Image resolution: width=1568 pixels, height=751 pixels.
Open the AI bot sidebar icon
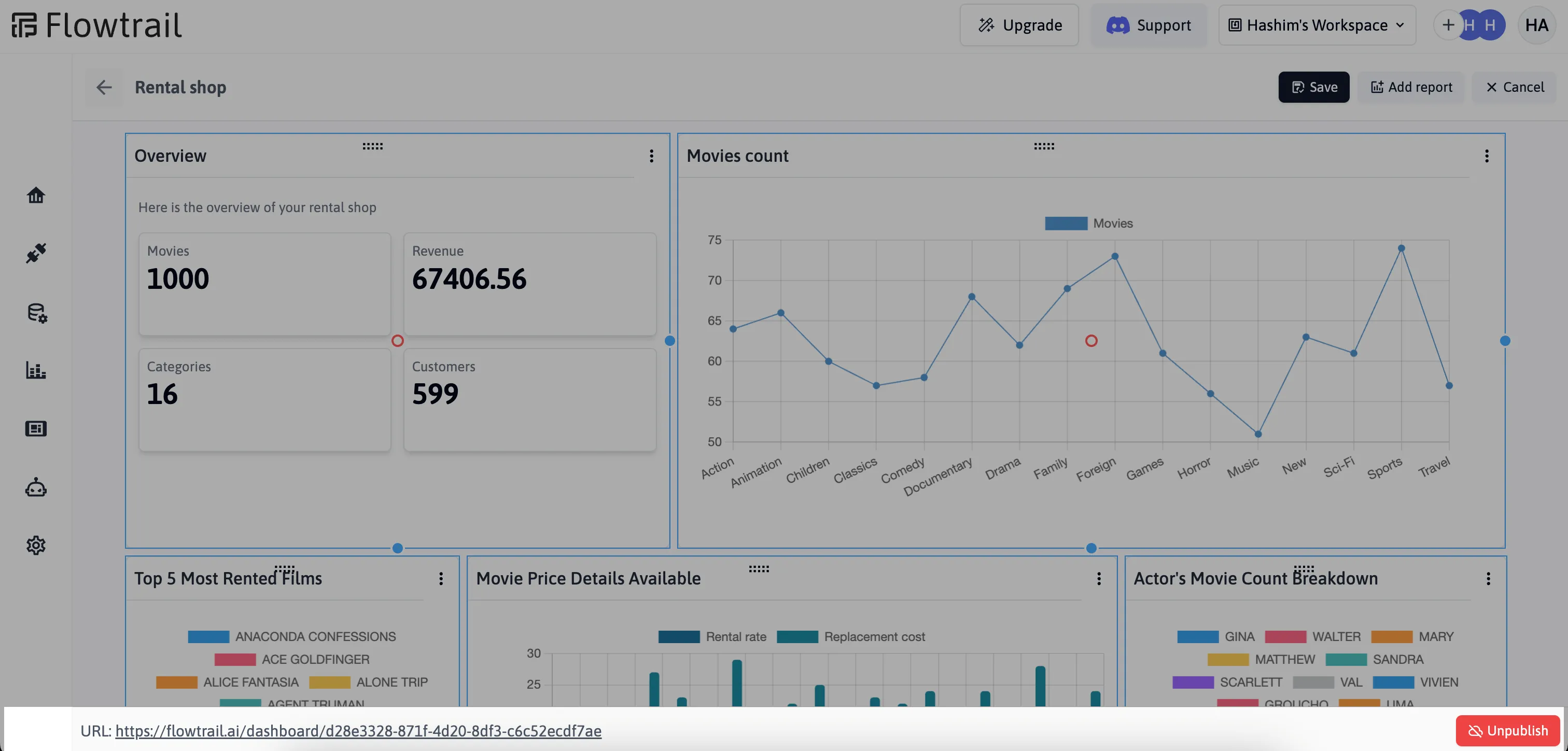(x=36, y=487)
